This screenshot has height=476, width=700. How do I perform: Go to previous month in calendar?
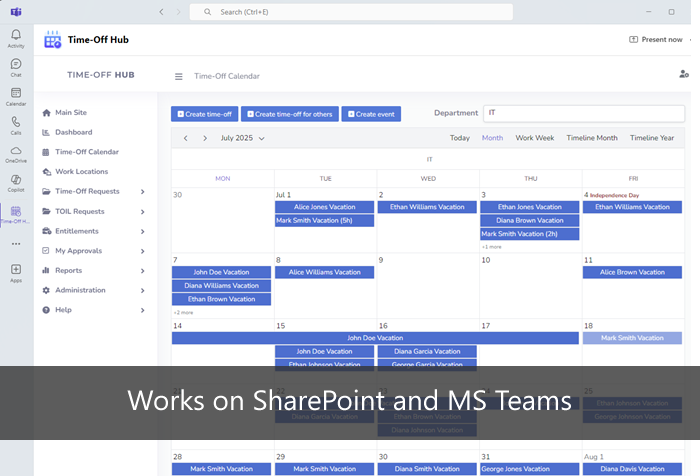186,138
